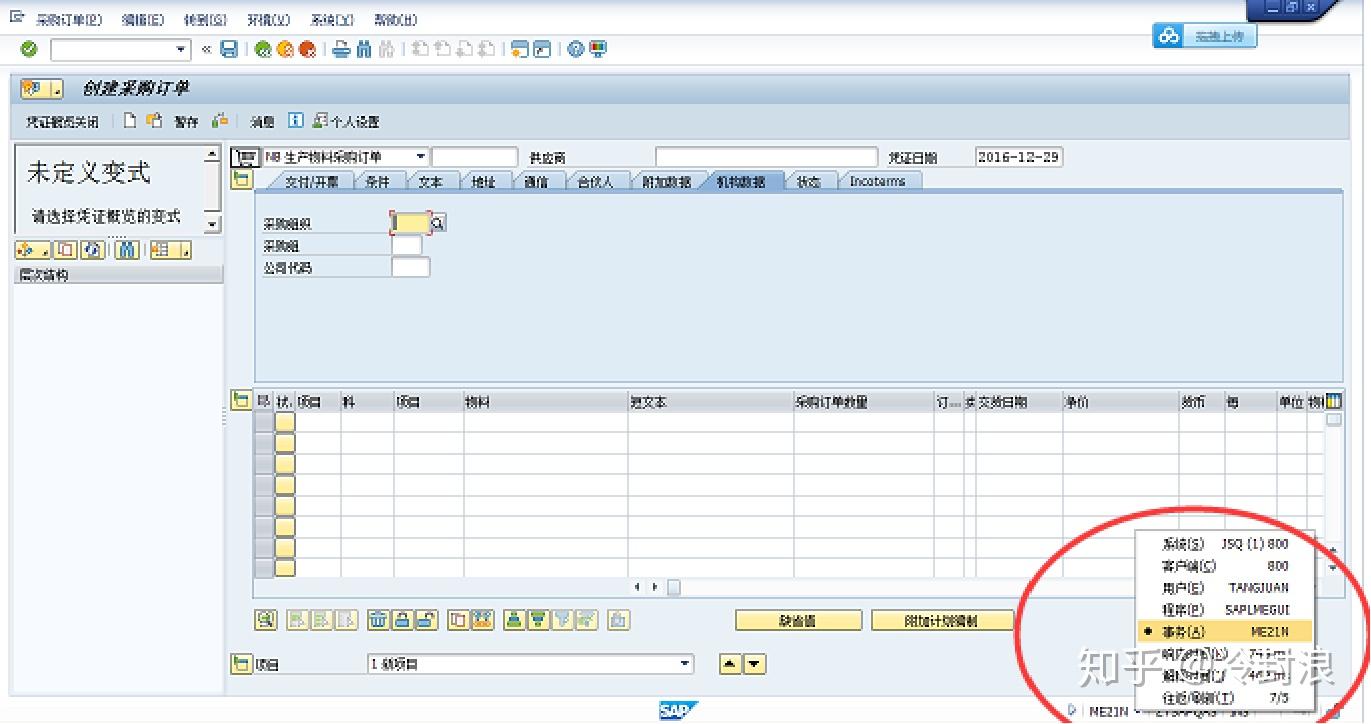The height and width of the screenshot is (724, 1371).
Task: Delete an item using the trash icon
Action: [376, 620]
